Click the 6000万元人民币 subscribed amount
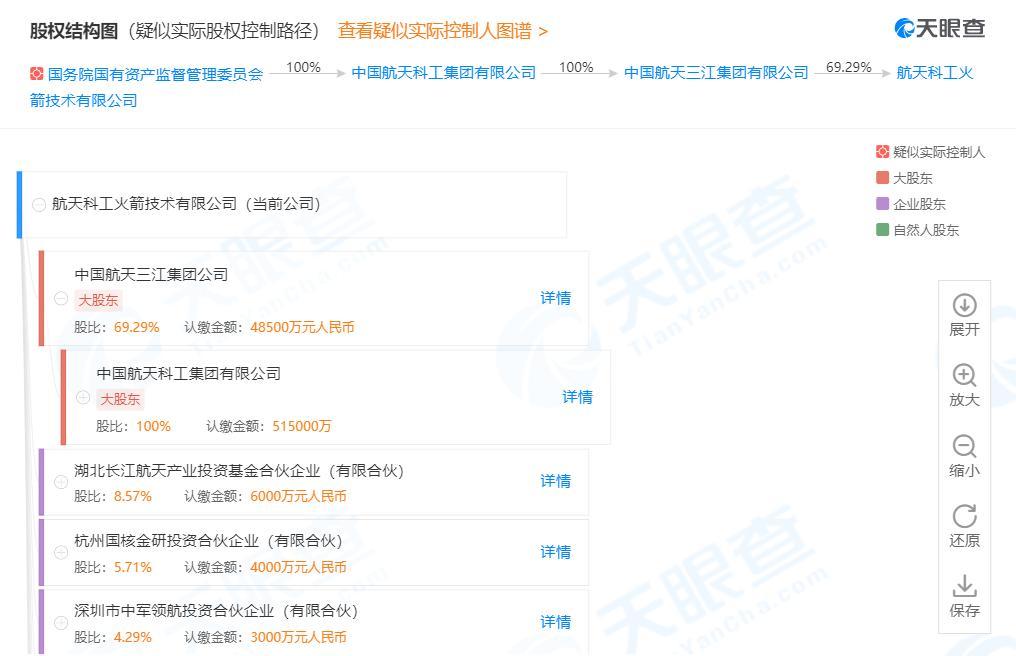The height and width of the screenshot is (656, 1016). tap(299, 497)
